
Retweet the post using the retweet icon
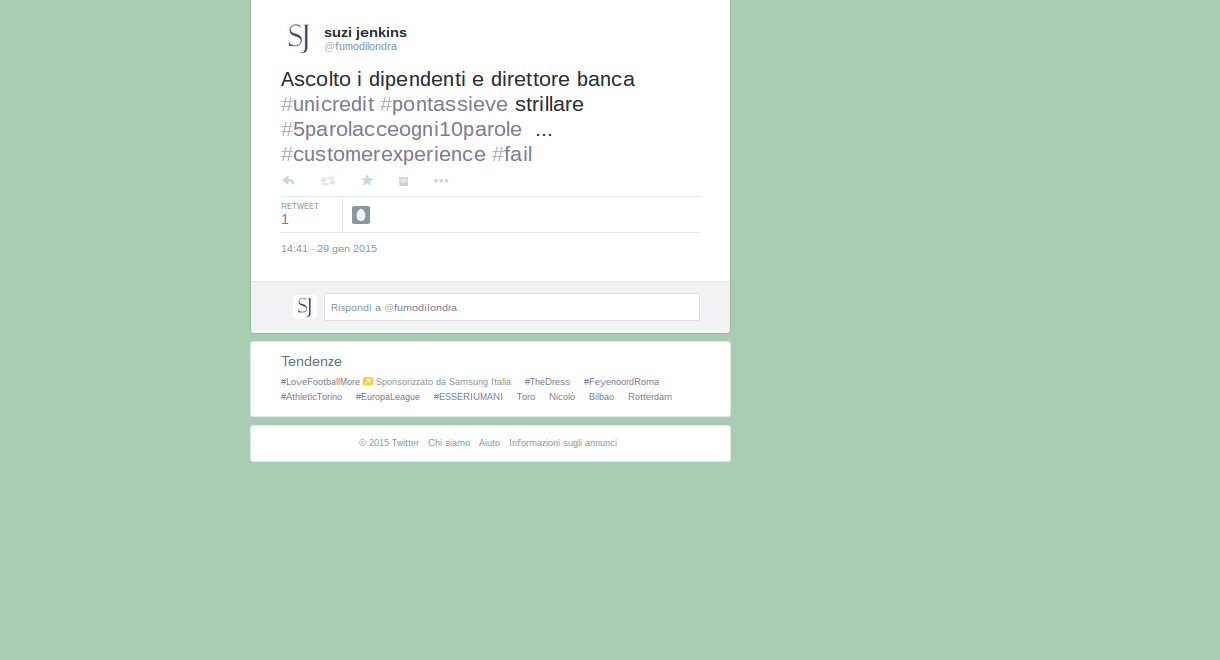point(328,181)
